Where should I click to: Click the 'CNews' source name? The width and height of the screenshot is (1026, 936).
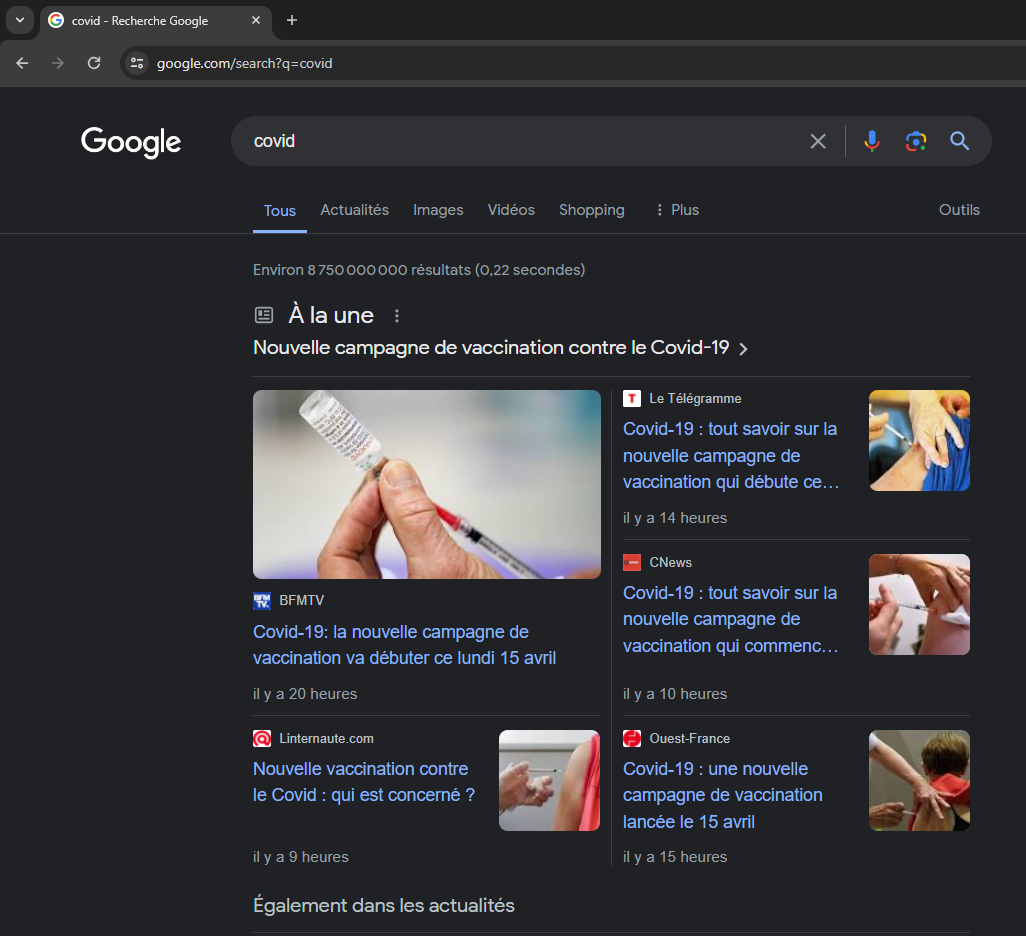670,563
